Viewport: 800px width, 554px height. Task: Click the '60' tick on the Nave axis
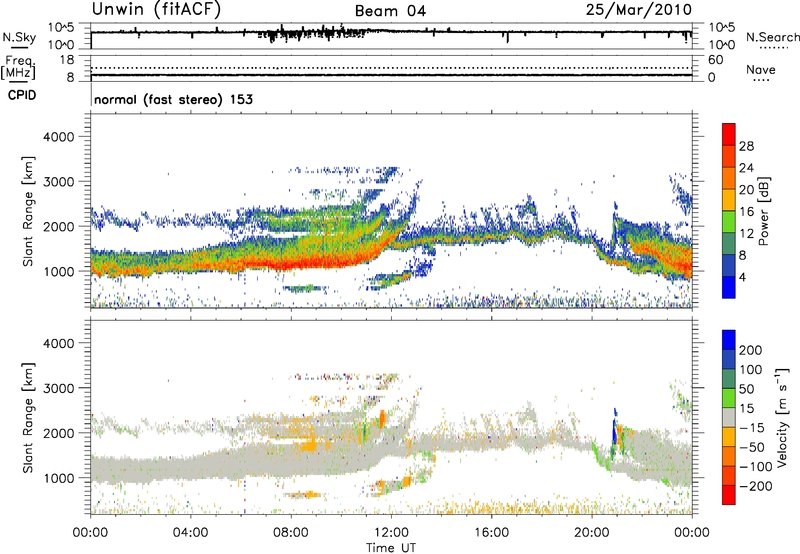tap(715, 60)
